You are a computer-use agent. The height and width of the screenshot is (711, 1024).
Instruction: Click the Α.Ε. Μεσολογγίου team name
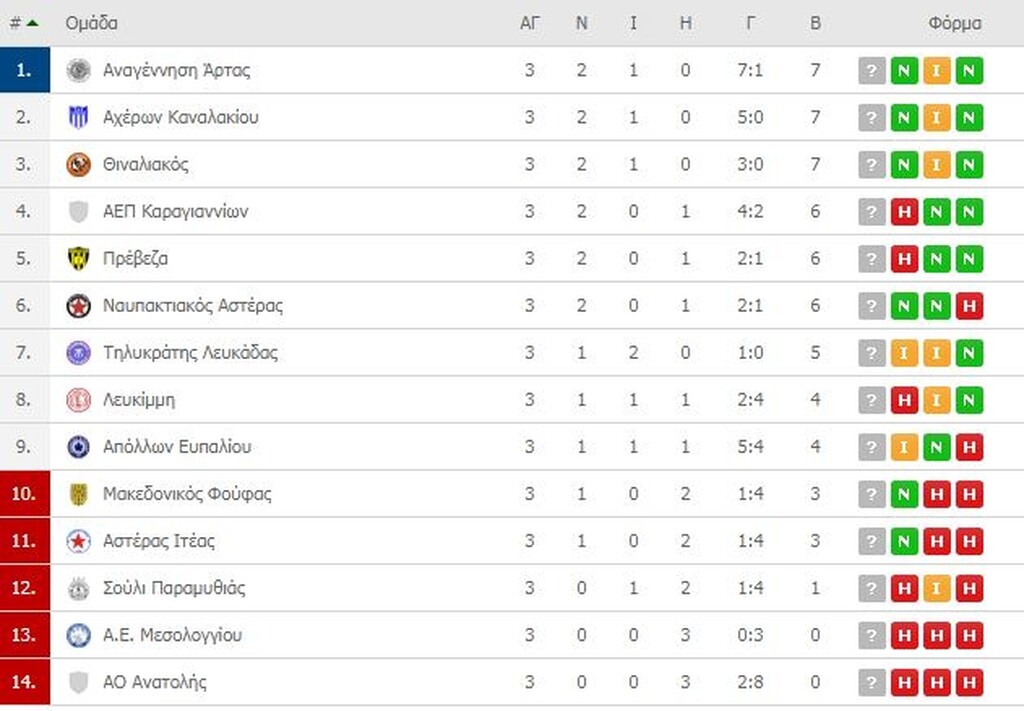[172, 635]
